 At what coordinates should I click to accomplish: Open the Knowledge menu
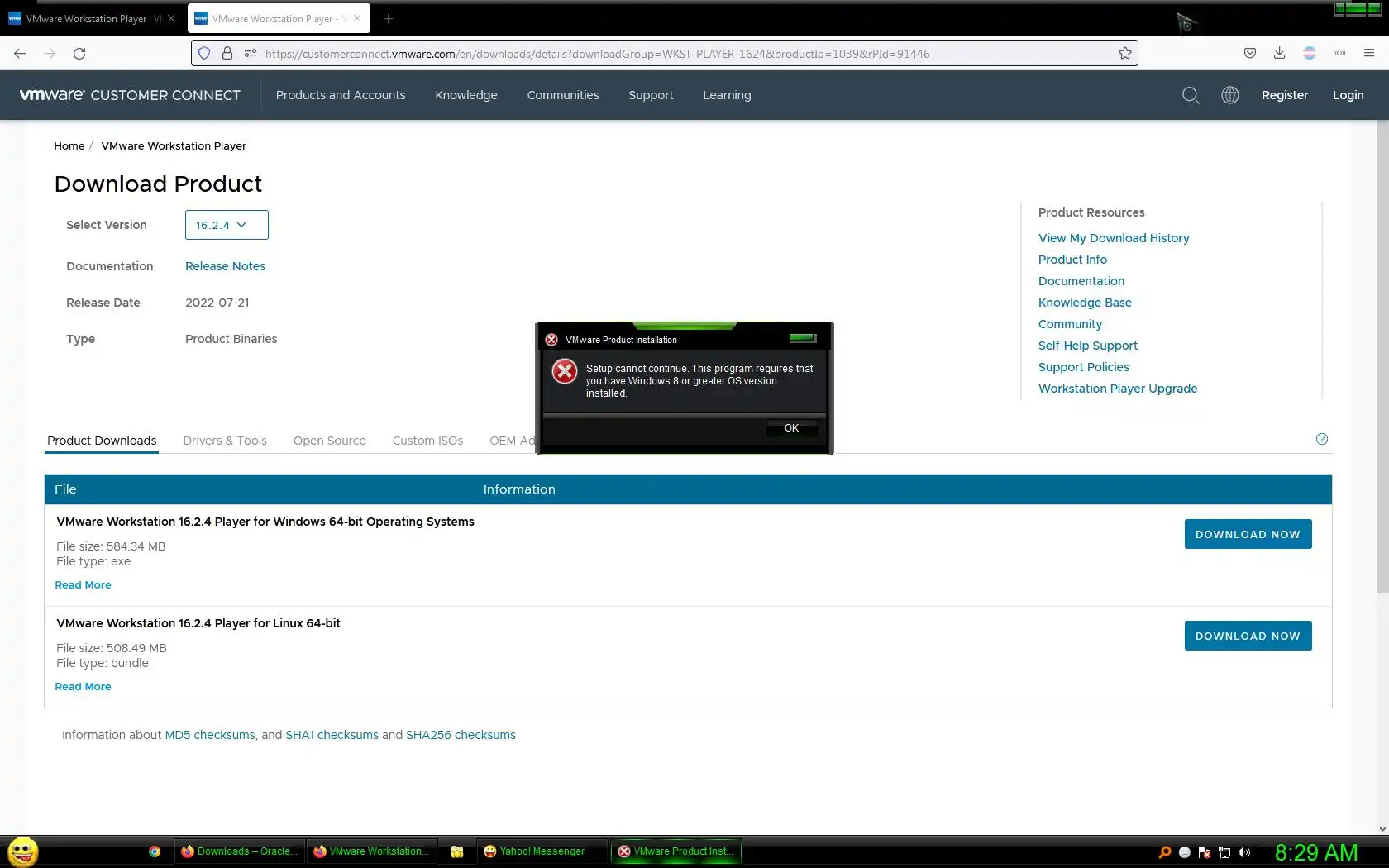466,95
